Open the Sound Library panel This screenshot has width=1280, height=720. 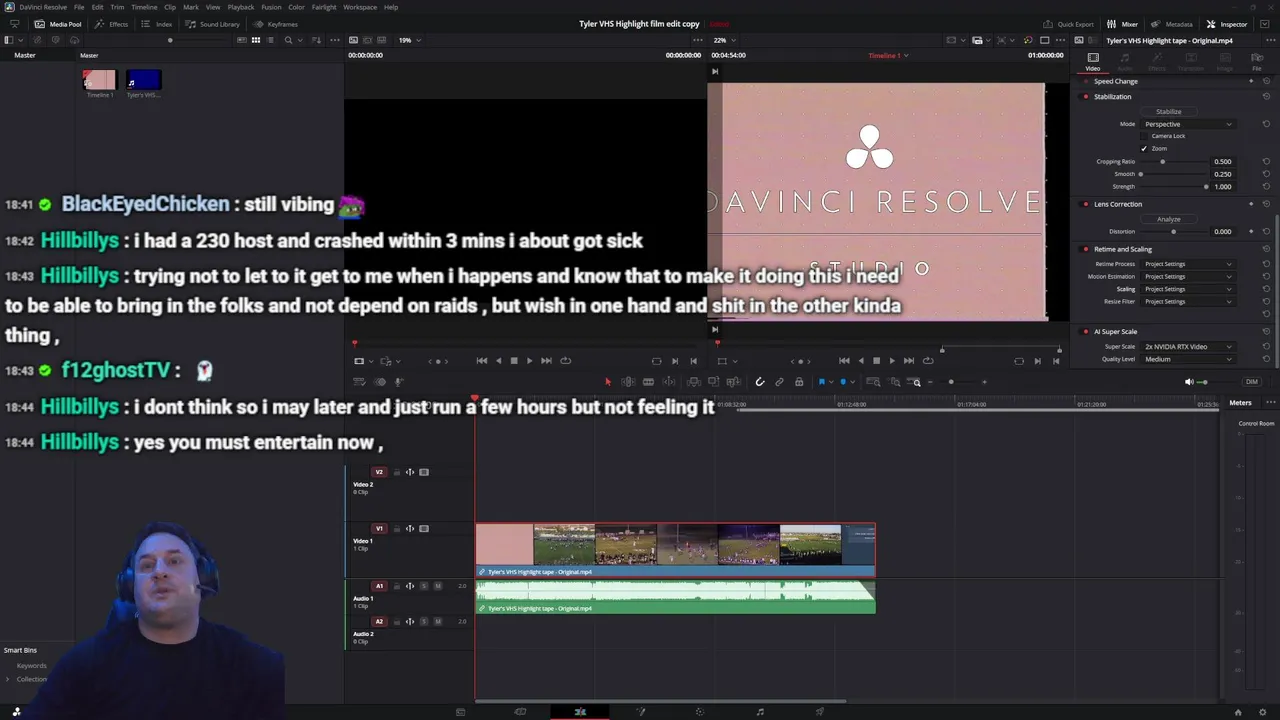(212, 24)
